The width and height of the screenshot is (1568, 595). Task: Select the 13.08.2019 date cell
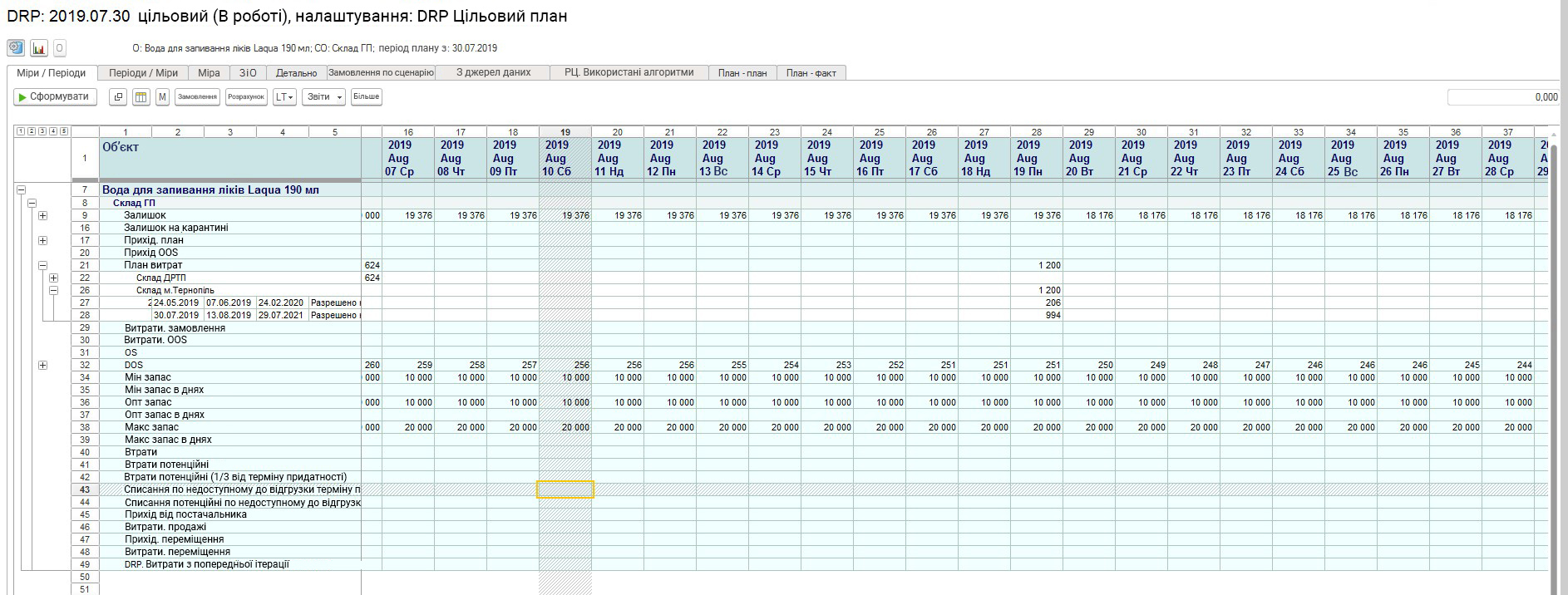229,315
